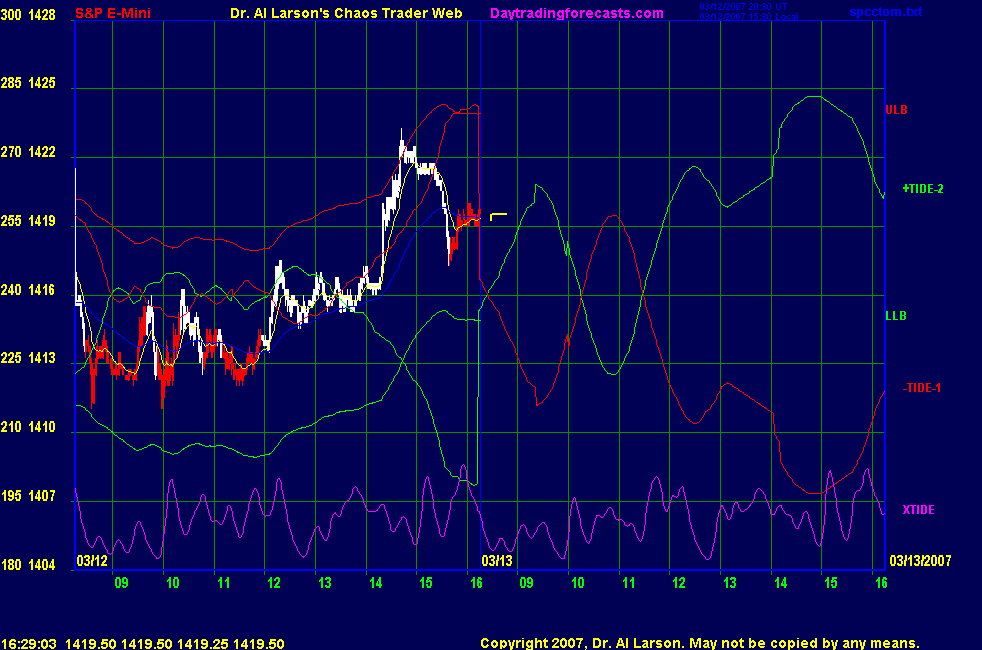Click the Daytradingforecasts.com link in the header

(577, 13)
